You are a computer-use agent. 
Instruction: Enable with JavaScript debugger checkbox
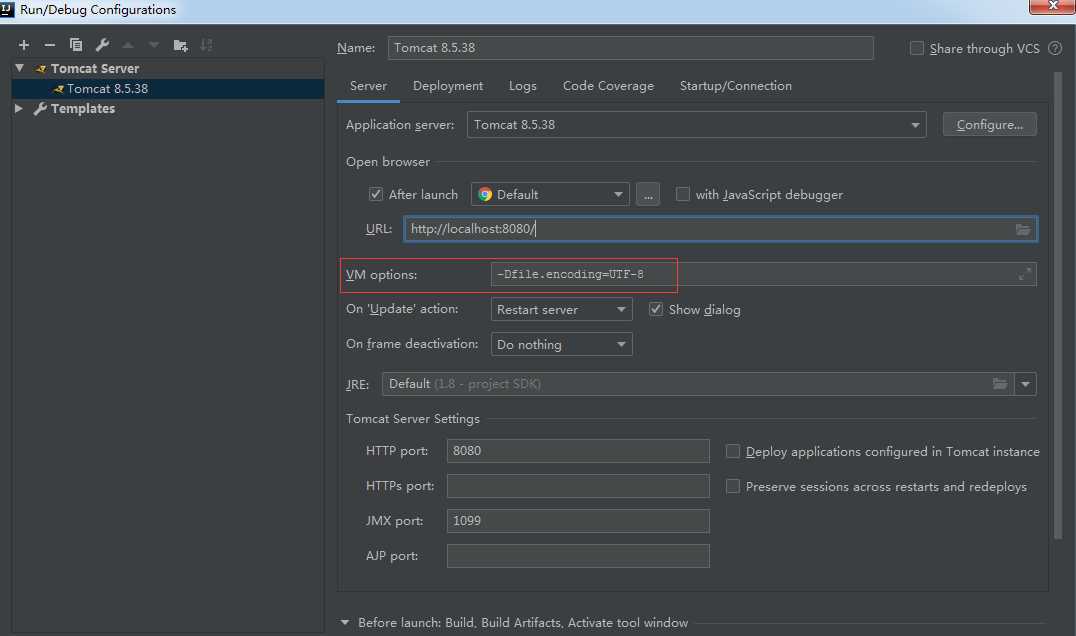682,194
